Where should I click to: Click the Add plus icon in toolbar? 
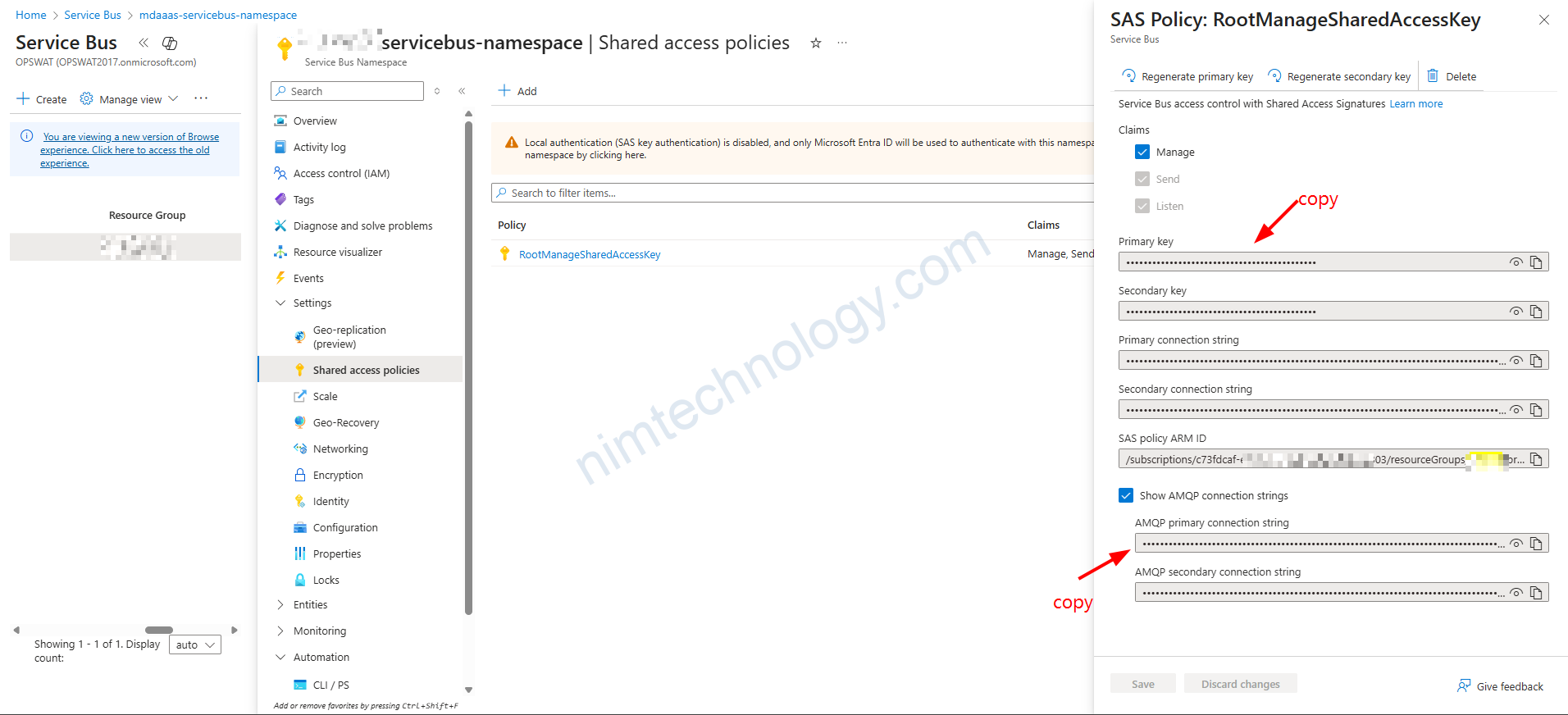(504, 91)
